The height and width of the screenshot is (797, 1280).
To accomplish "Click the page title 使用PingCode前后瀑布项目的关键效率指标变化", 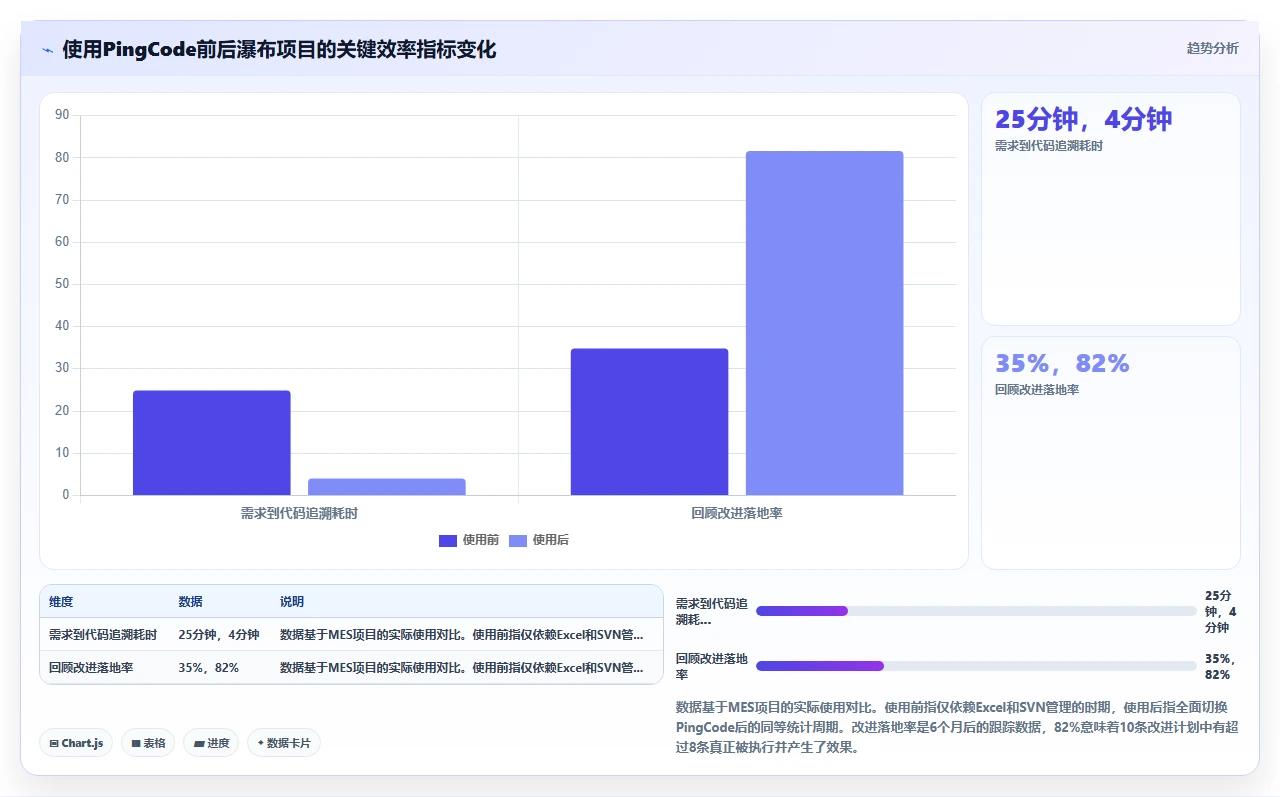I will (x=279, y=49).
